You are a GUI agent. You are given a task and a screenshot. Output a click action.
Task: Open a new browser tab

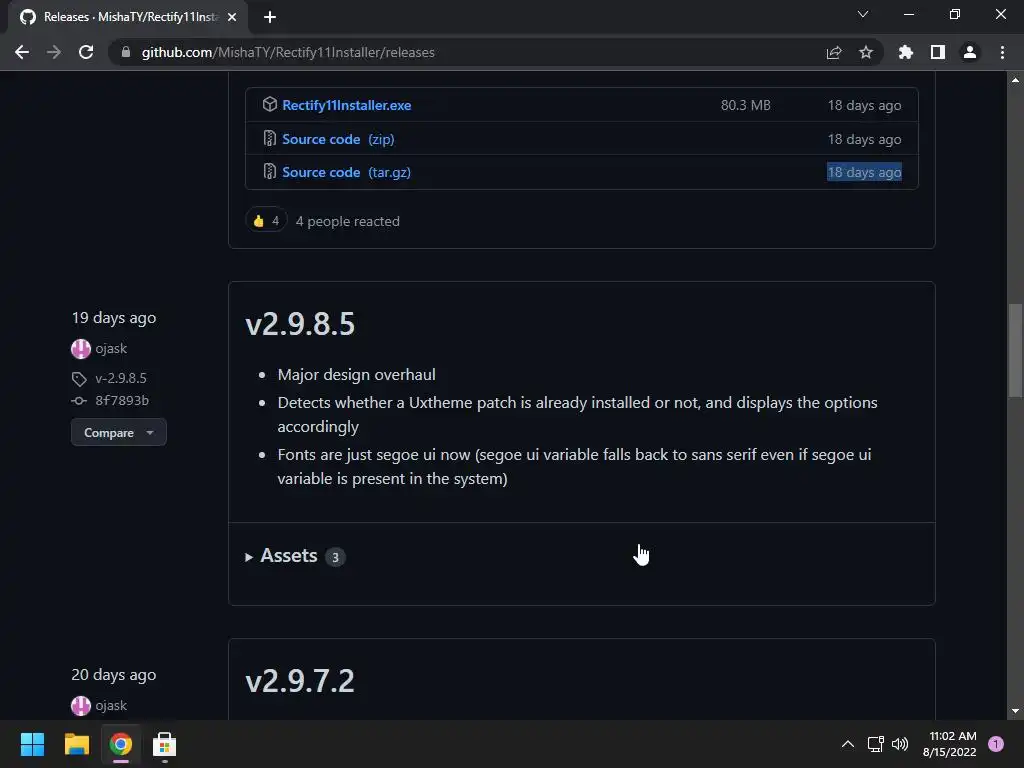tap(270, 17)
